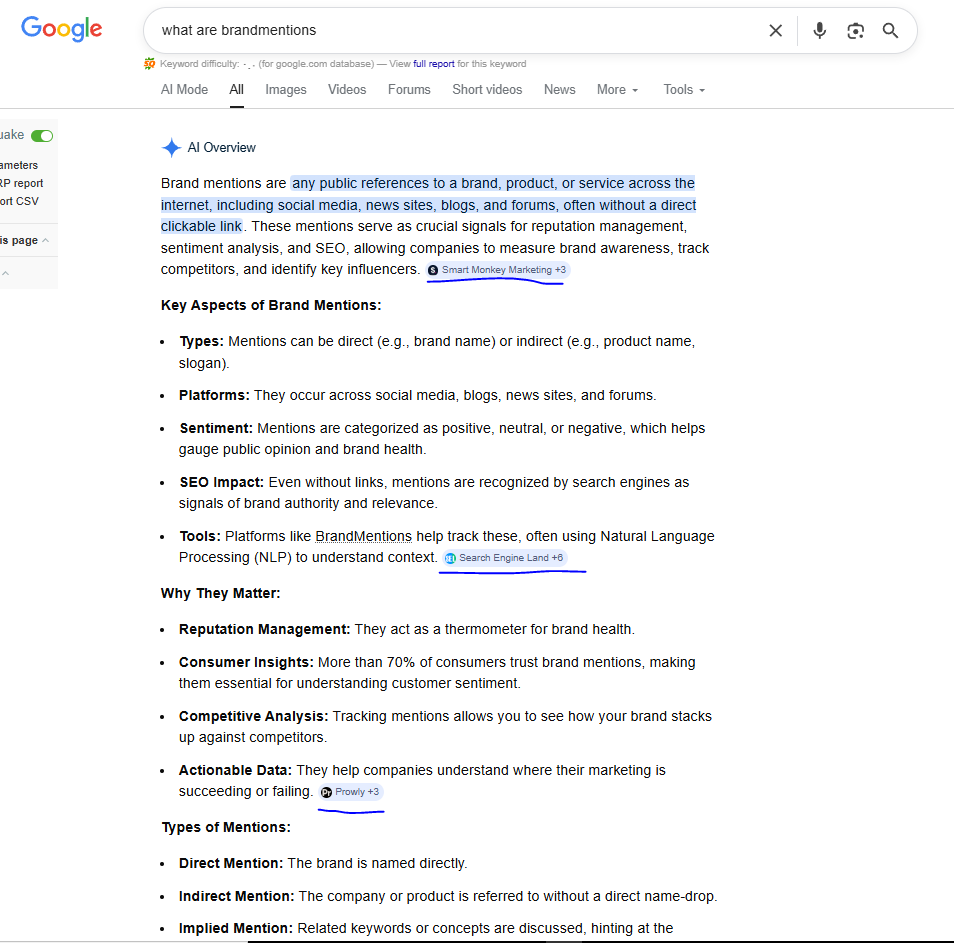
Task: Click the SEOquake extension icon near keyword difficulty
Action: point(149,63)
